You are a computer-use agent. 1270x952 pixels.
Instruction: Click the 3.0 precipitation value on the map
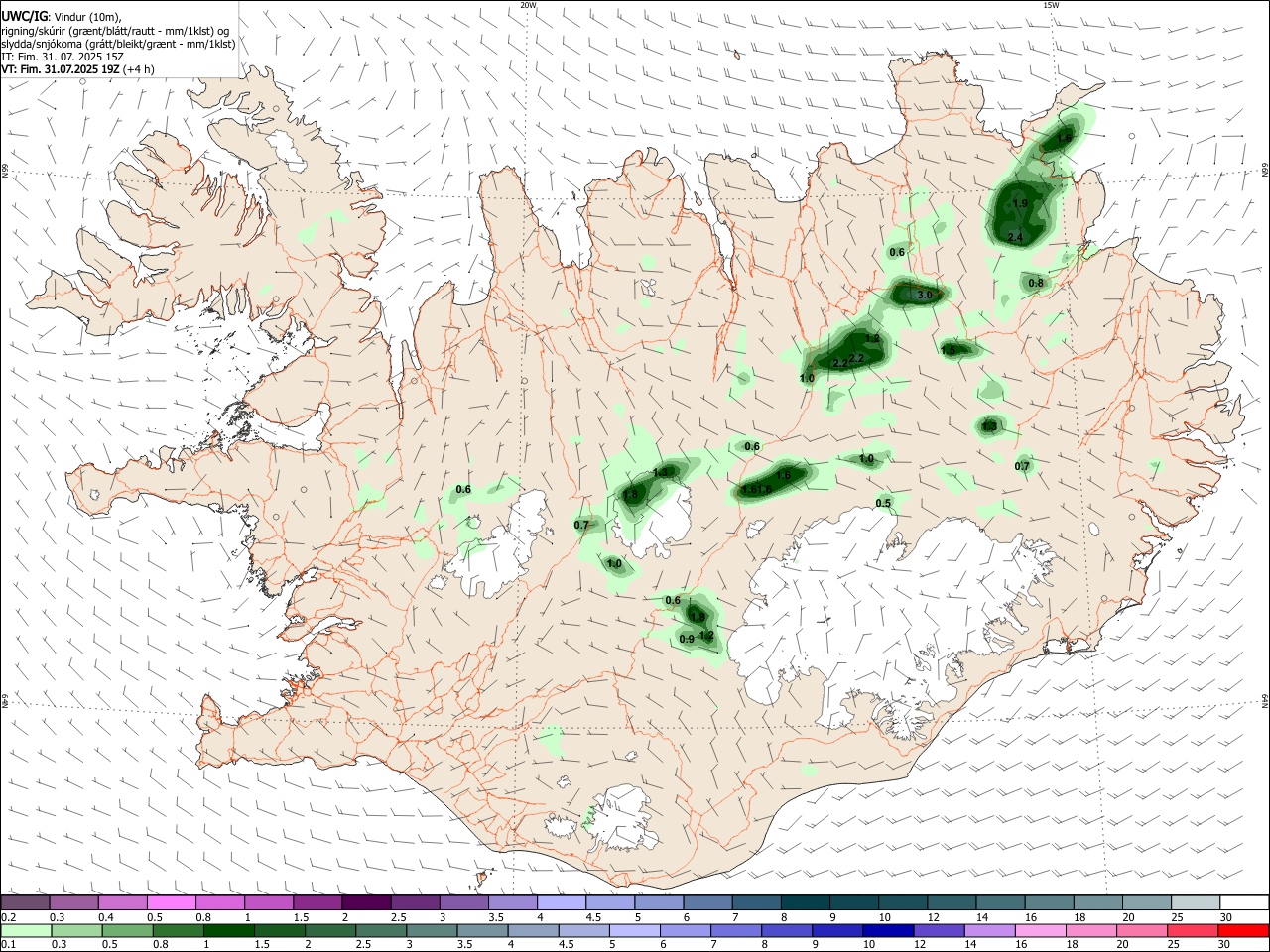point(924,296)
